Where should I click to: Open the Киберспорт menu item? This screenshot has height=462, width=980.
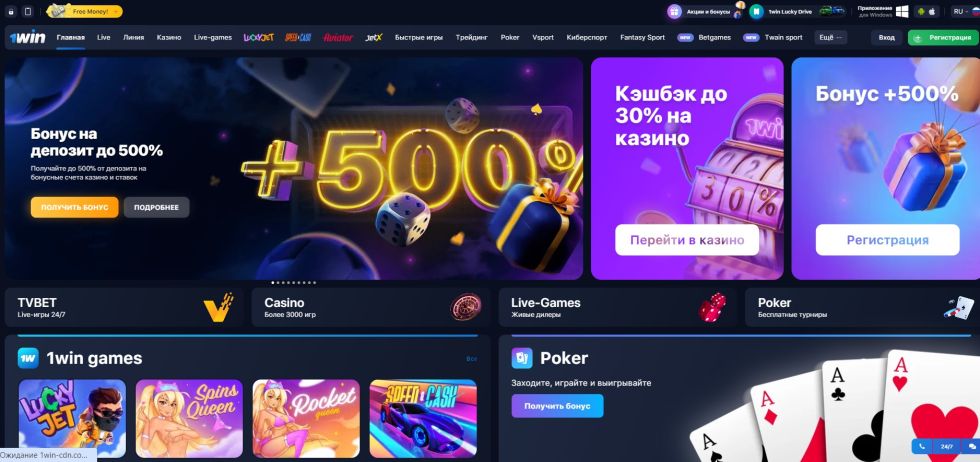click(x=587, y=38)
